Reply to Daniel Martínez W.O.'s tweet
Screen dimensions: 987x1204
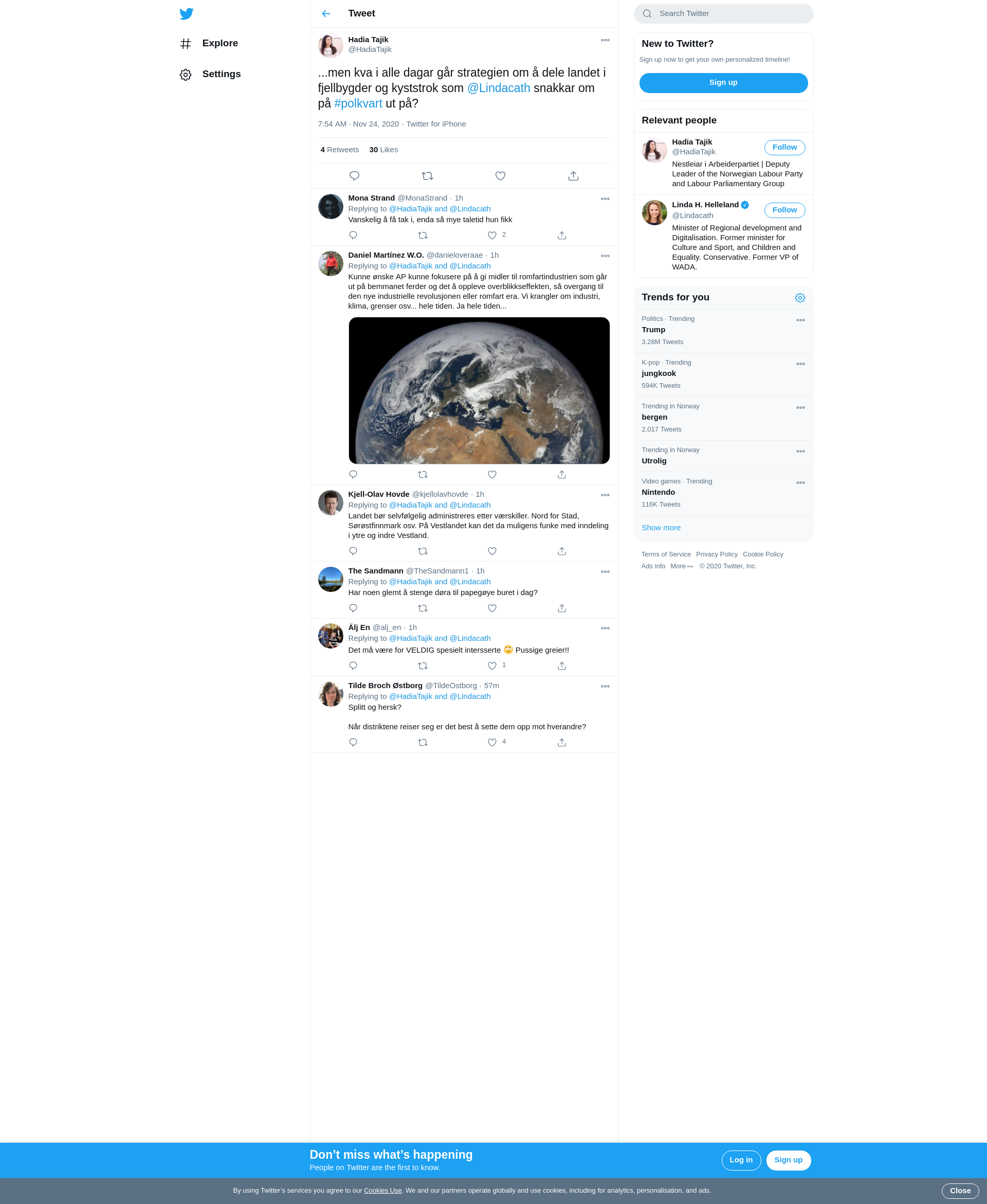353,474
